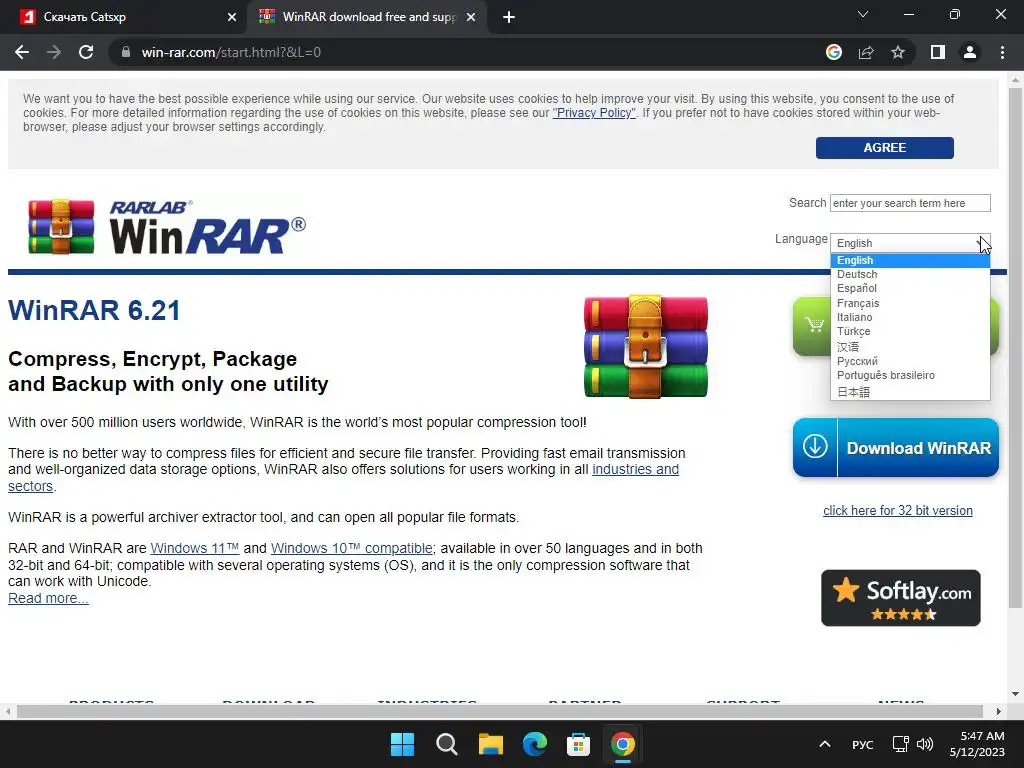Screen dimensions: 1024x768
Task: Show hidden system tray icons
Action: point(825,744)
